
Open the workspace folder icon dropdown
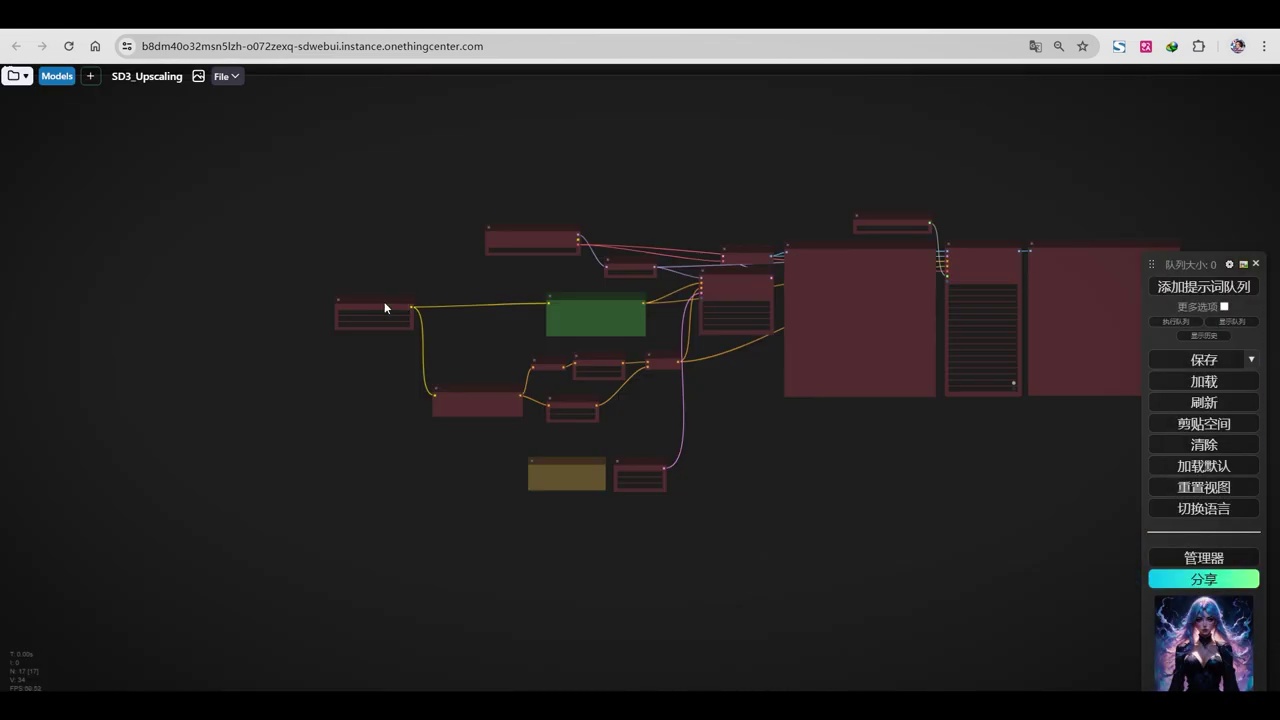click(x=17, y=76)
